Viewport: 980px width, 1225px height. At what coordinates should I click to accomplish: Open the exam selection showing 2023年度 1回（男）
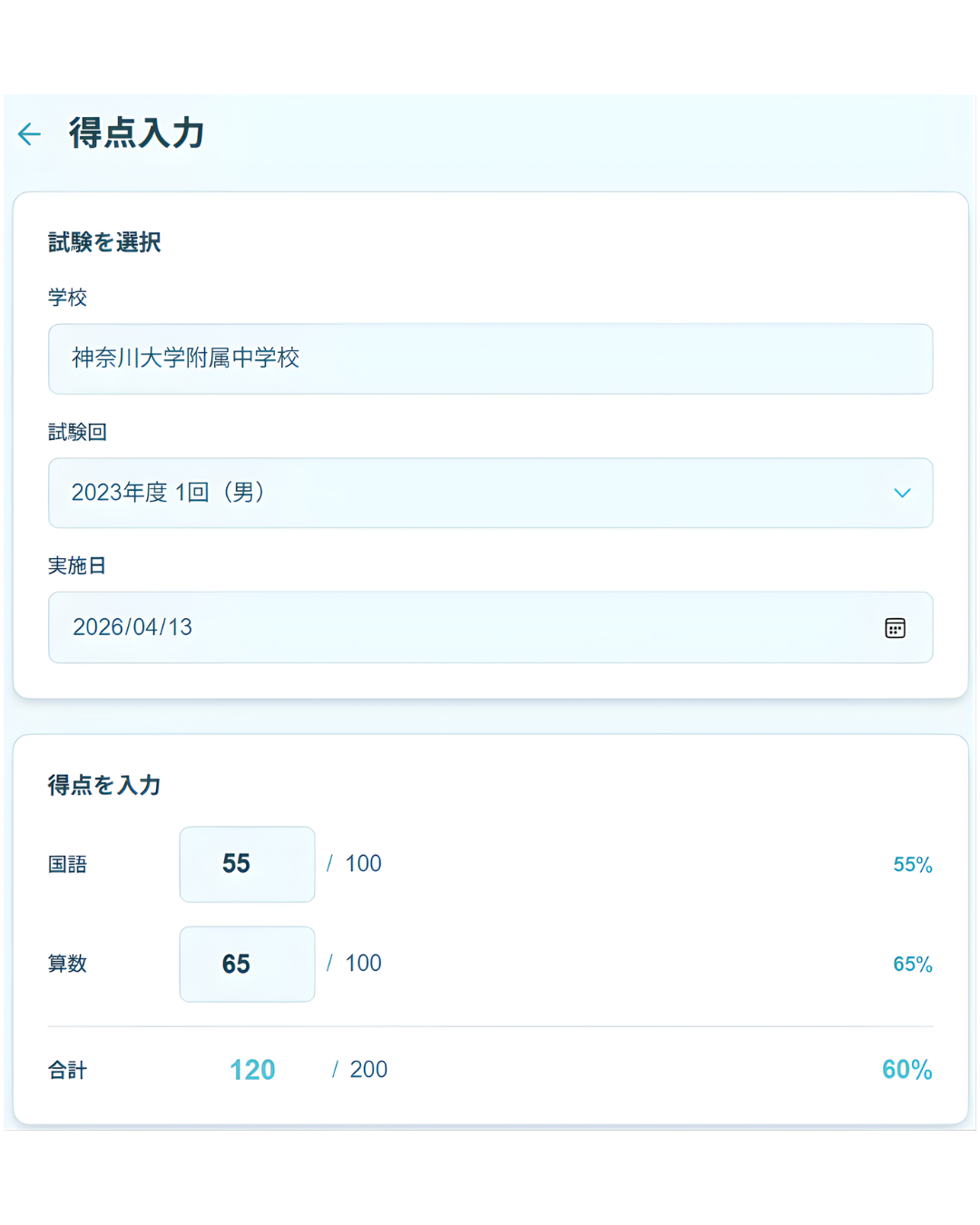[490, 493]
